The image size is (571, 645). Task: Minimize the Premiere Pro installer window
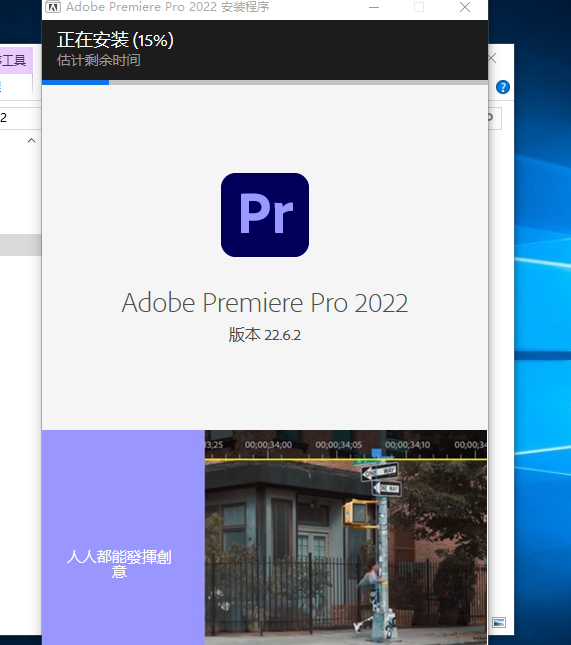click(x=374, y=7)
